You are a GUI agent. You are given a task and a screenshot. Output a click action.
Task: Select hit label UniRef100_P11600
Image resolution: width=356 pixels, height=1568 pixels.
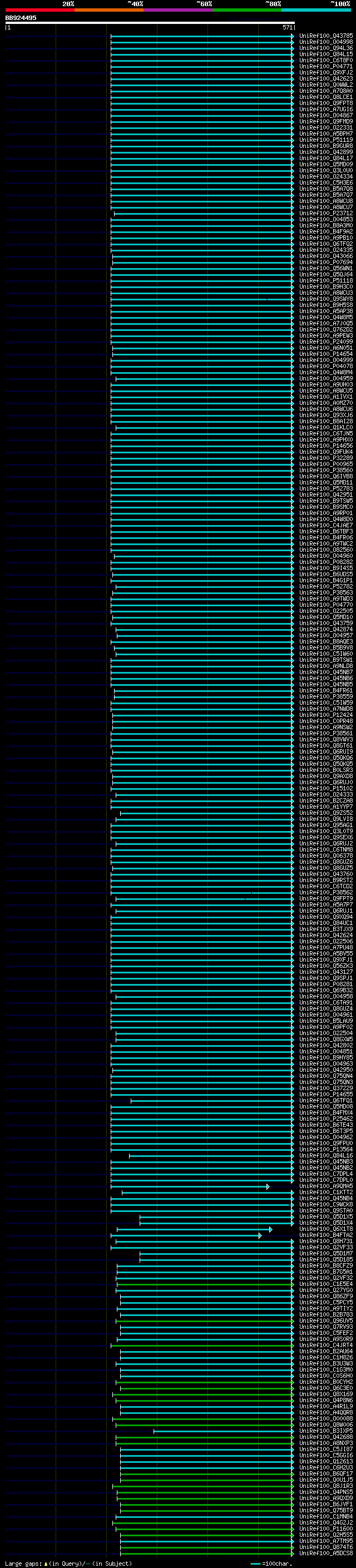point(325,1529)
